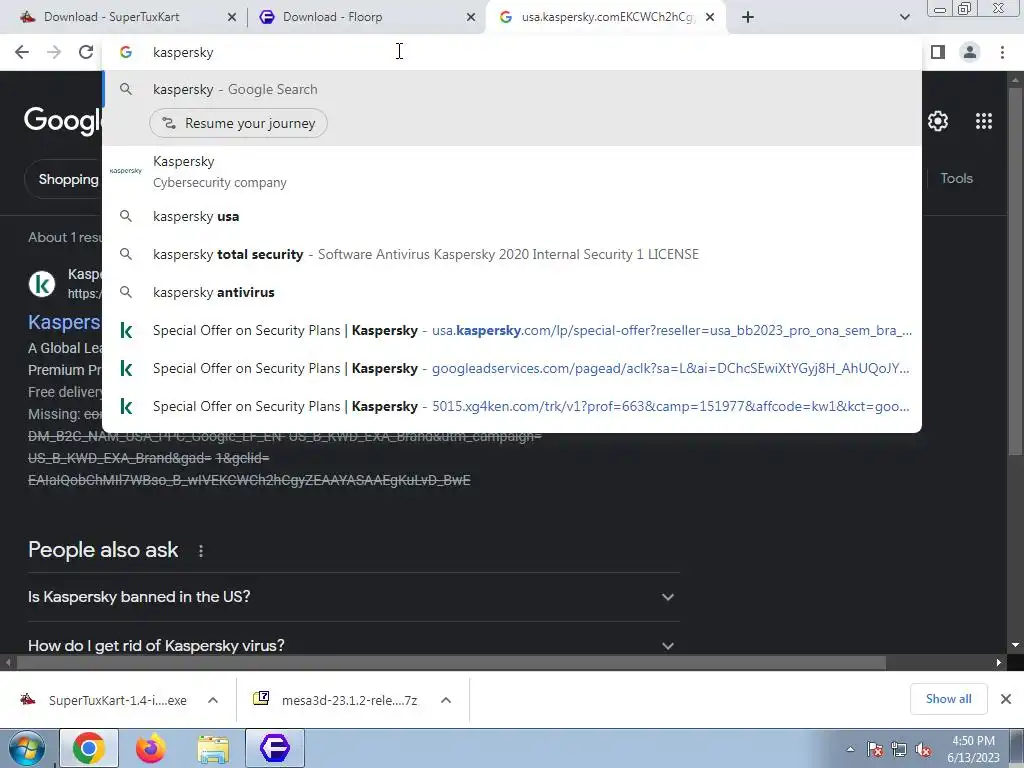Open People also ask options dots
This screenshot has width=1024, height=768.
(x=201, y=551)
